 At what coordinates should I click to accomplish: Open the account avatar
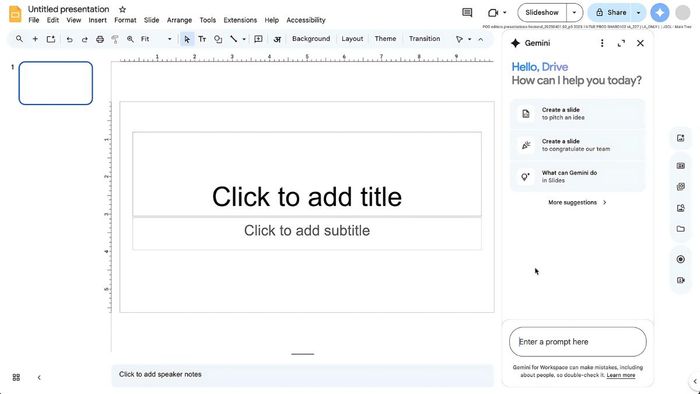(x=683, y=12)
